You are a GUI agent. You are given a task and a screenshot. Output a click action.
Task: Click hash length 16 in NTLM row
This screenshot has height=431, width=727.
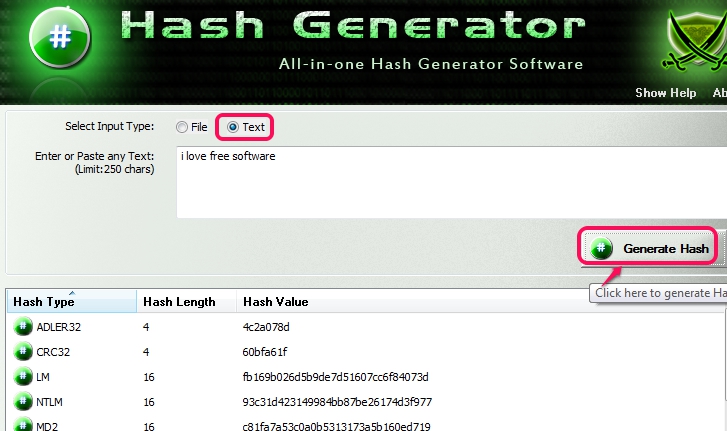point(148,402)
